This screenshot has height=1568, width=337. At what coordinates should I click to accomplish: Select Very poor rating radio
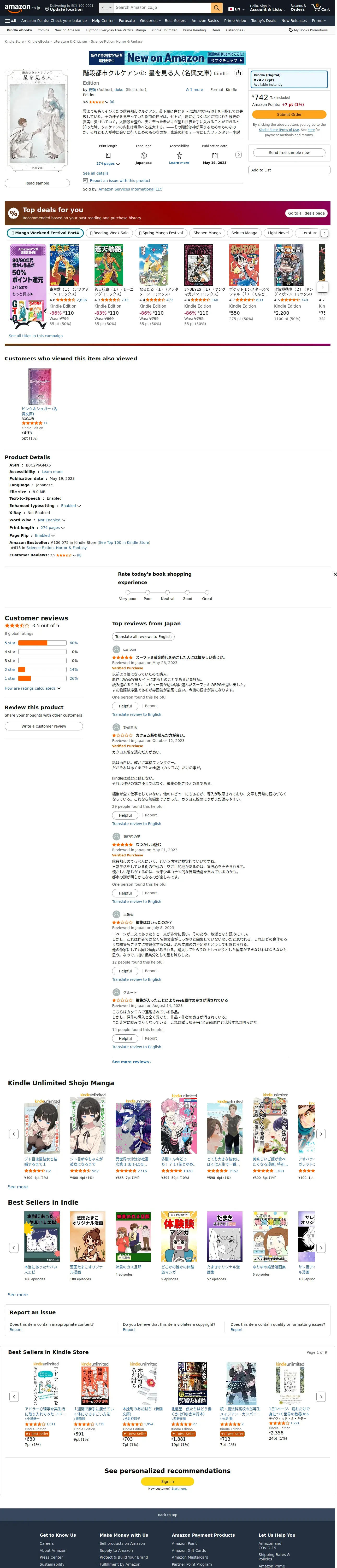[128, 592]
